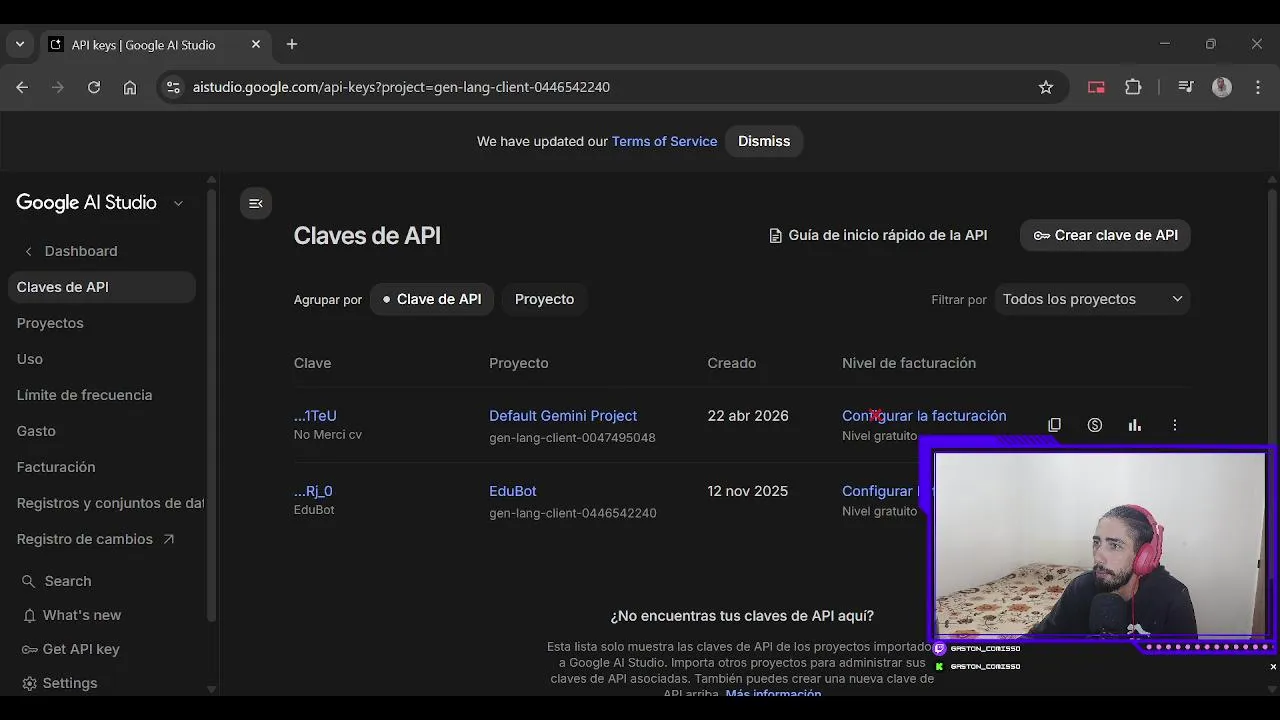Image resolution: width=1280 pixels, height=720 pixels.
Task: Open EduBot project link
Action: (x=513, y=491)
